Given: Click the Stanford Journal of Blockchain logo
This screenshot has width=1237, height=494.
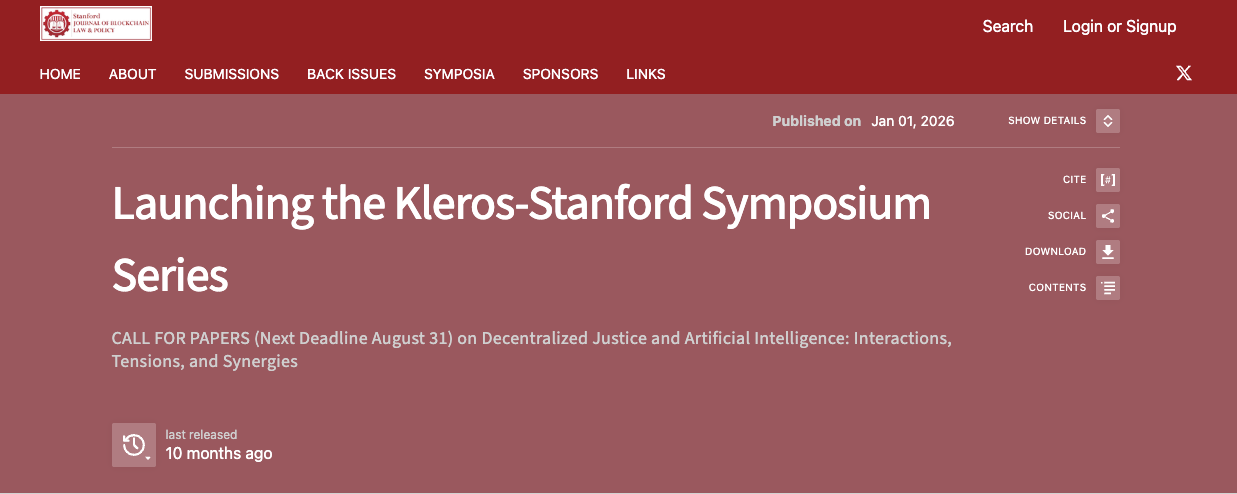Looking at the screenshot, I should pos(96,24).
